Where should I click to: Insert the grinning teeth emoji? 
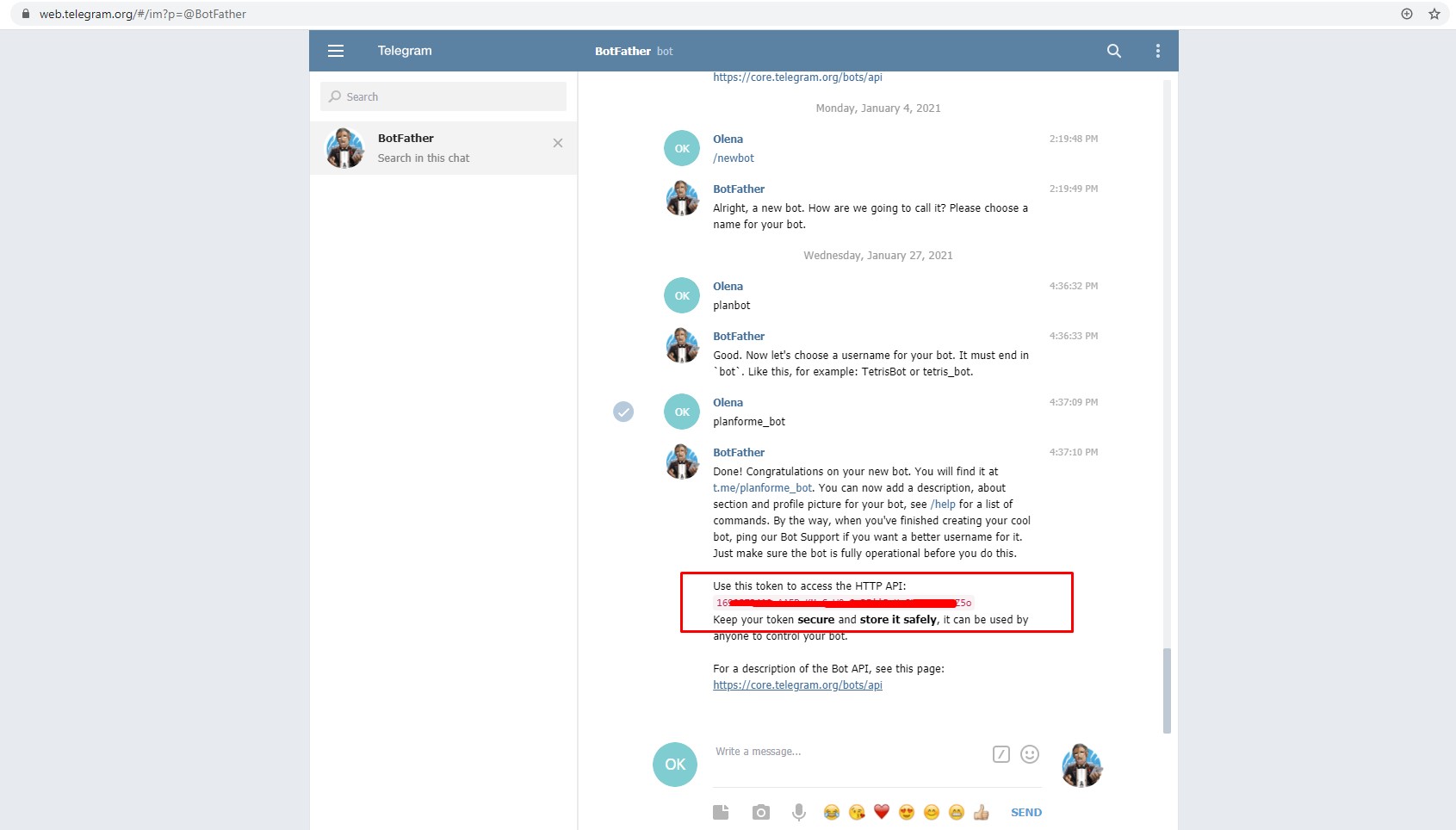click(956, 812)
